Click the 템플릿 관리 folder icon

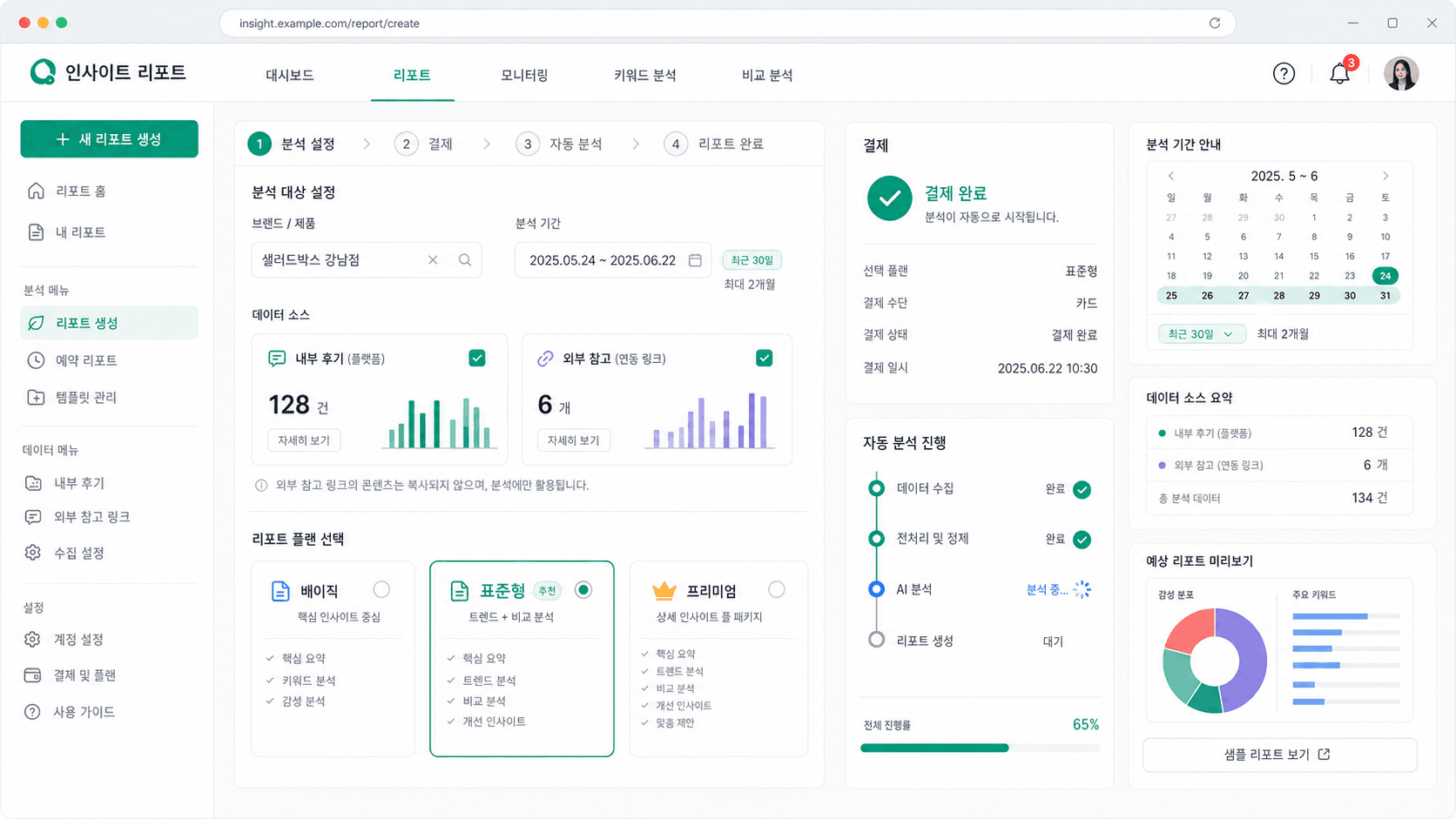36,397
